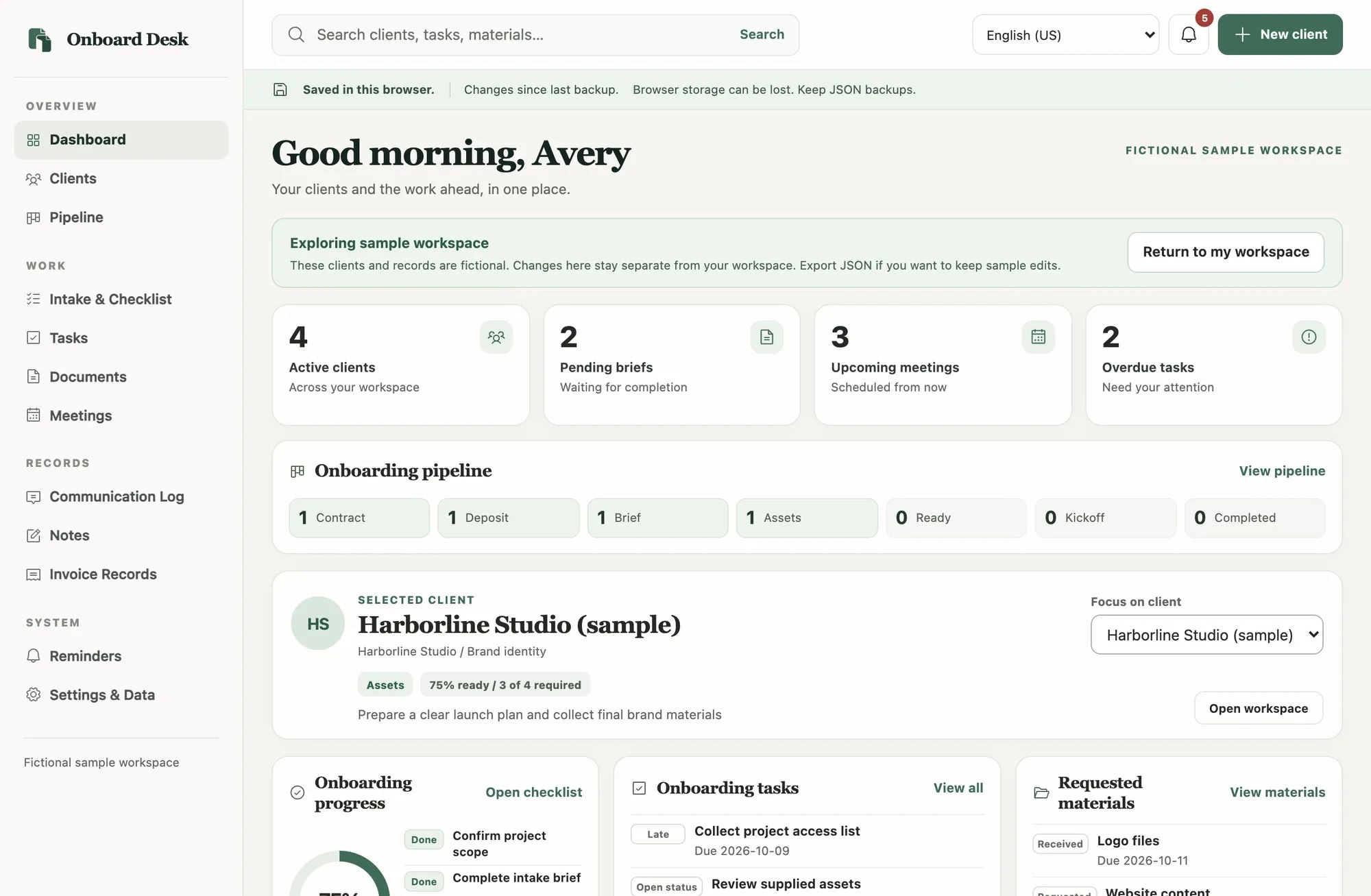Image resolution: width=1371 pixels, height=896 pixels.
Task: Click the Onboard Desk logo icon
Action: click(40, 39)
